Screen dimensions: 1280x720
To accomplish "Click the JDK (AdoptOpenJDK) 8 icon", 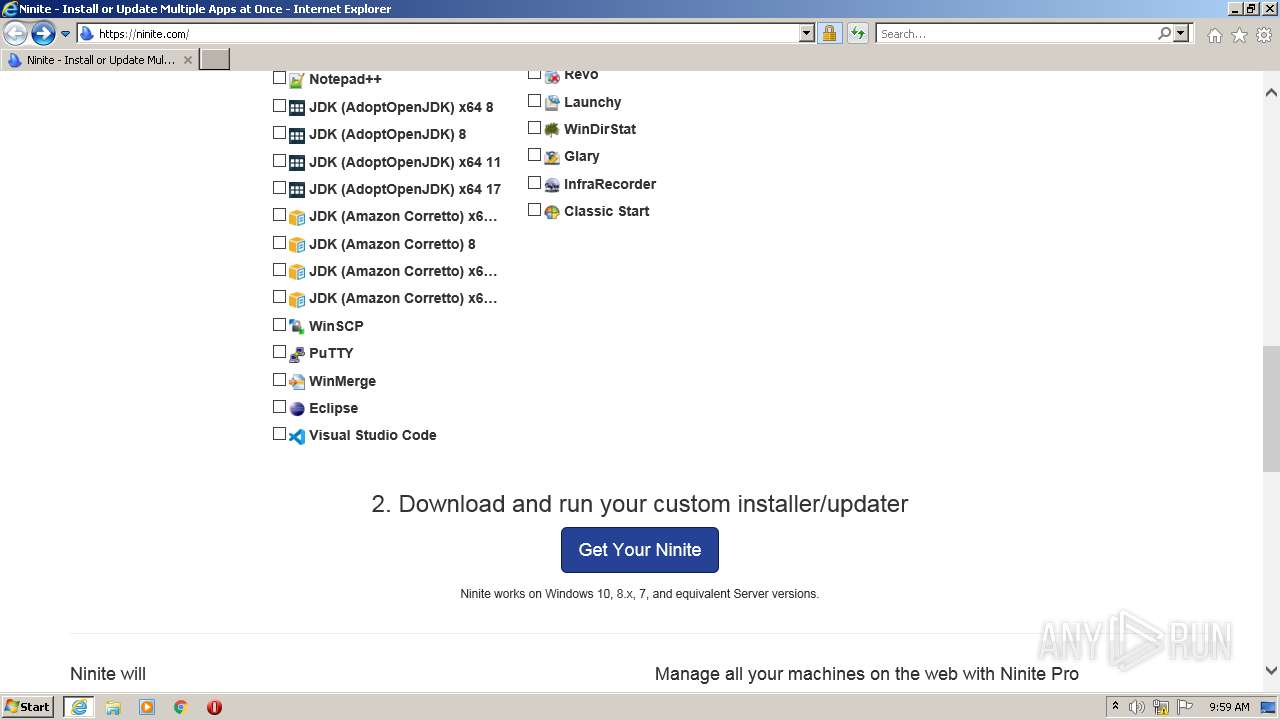I will point(296,135).
